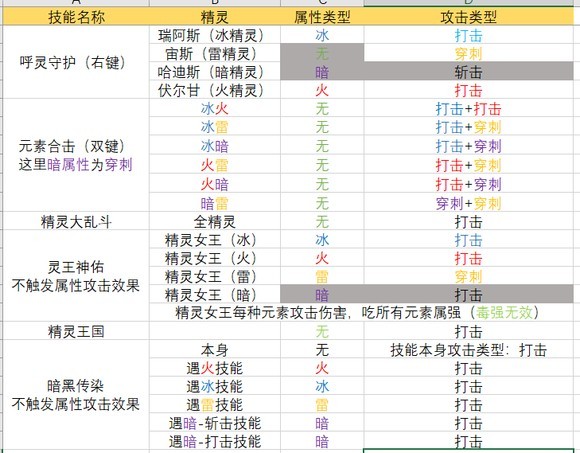This screenshot has height=453, width=580.
Task: Click the 冰 attribute in the 遇冰技能 row
Action: [322, 386]
